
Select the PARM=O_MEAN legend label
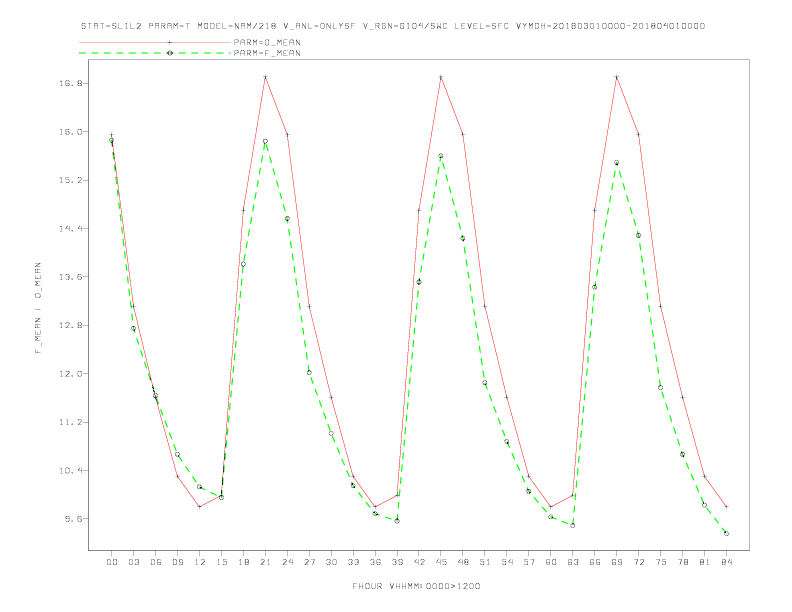tap(267, 42)
